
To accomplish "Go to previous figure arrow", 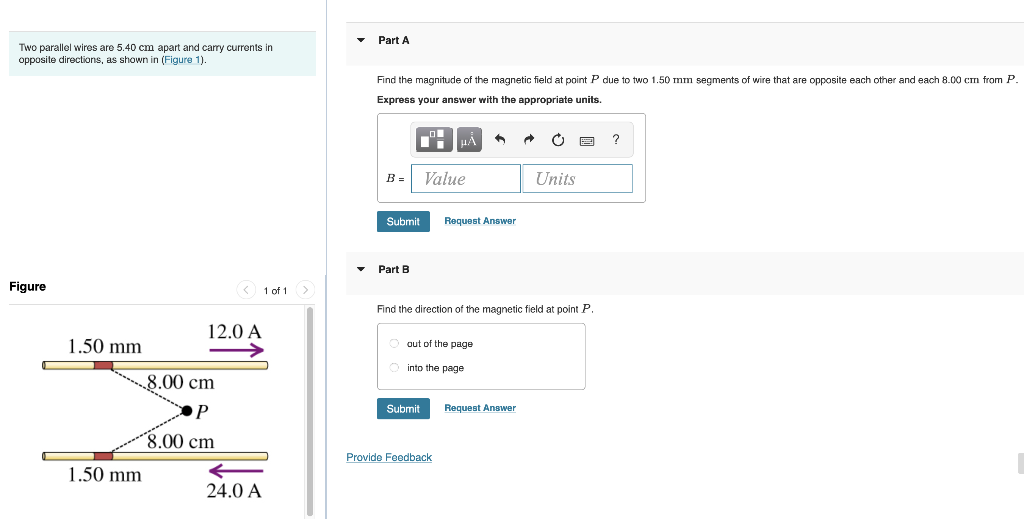I will pos(246,290).
